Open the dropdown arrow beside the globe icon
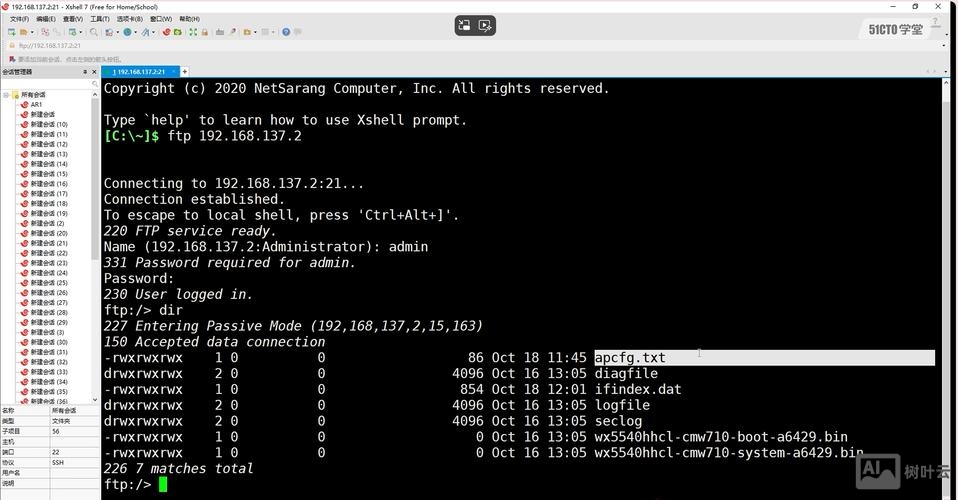Image resolution: width=958 pixels, height=500 pixels. [137, 32]
